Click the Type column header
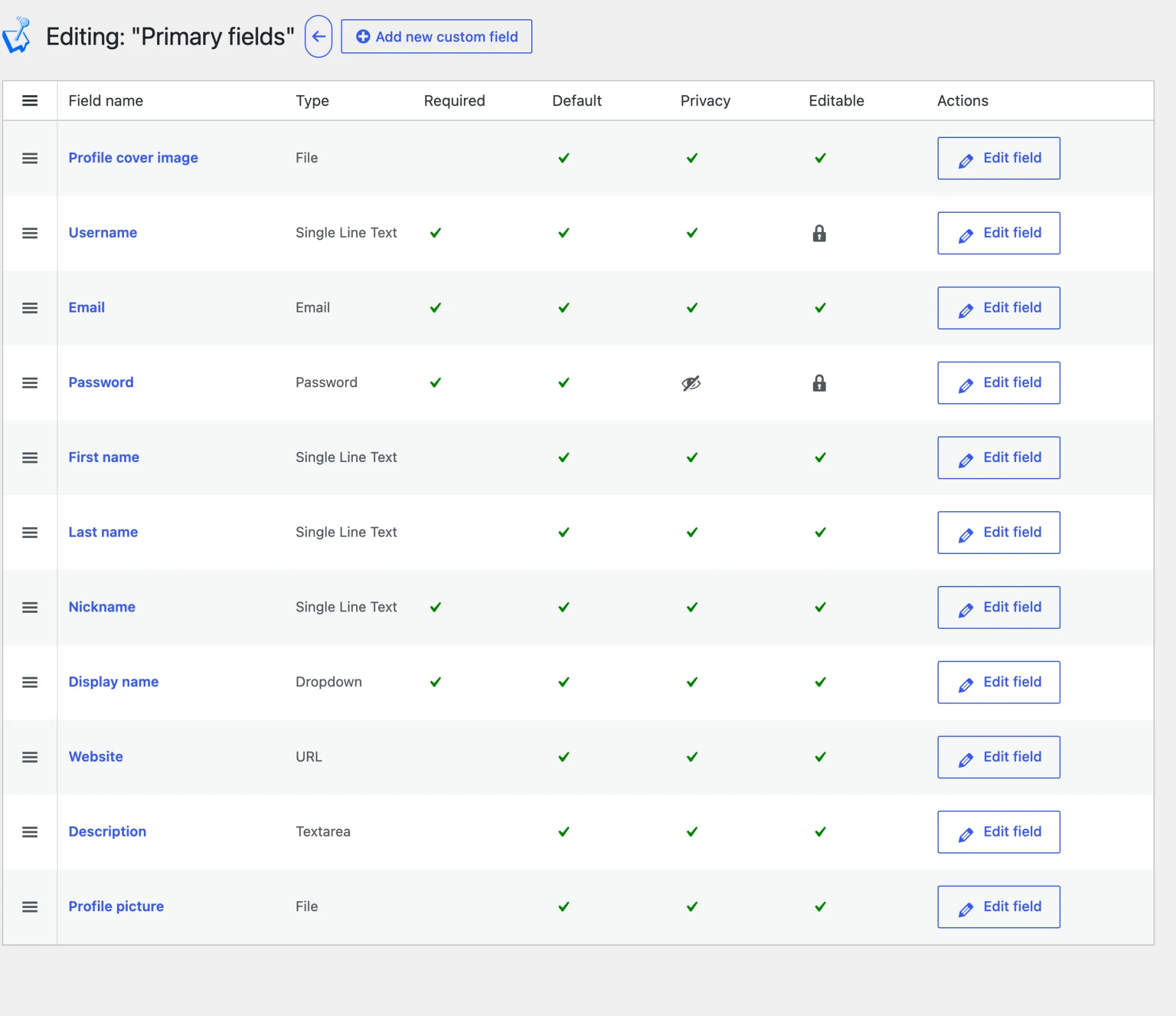 [x=313, y=100]
